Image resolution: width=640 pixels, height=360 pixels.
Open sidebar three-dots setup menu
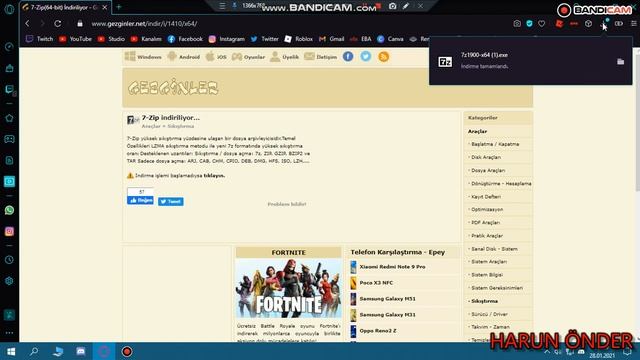(x=9, y=333)
